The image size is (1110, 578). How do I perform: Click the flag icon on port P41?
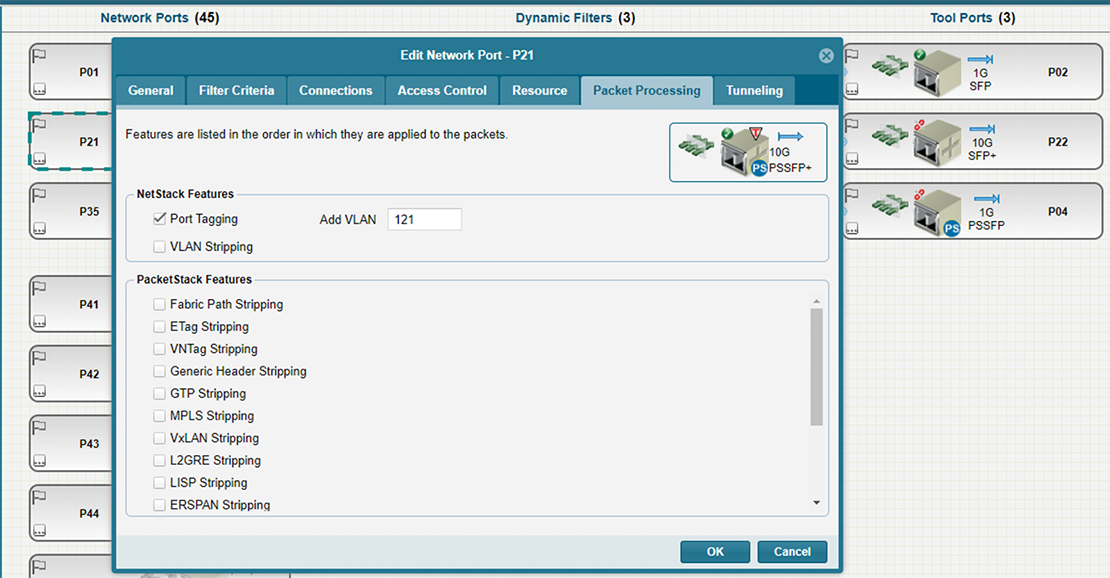(x=40, y=287)
